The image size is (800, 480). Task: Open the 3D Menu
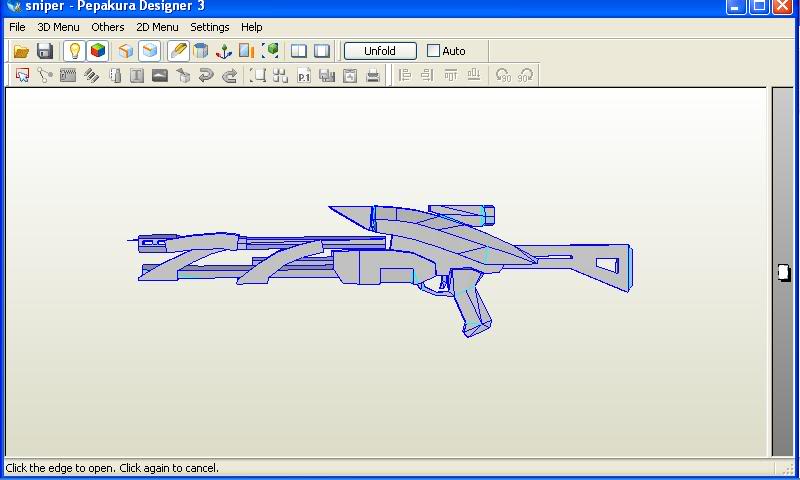tap(58, 27)
